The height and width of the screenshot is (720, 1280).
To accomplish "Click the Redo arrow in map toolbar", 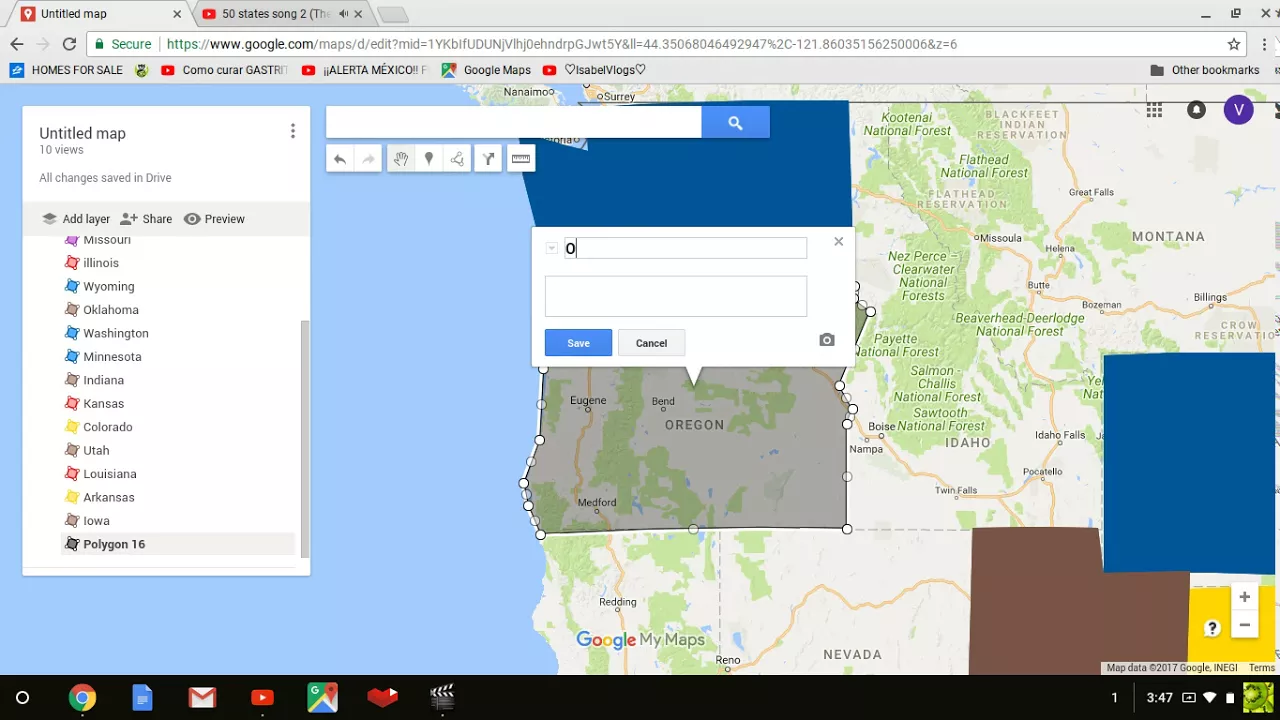I will (x=368, y=159).
